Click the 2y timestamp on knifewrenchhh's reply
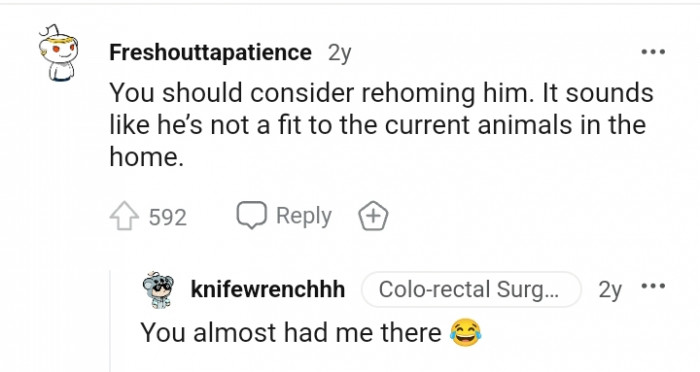Viewport: 700px width, 372px height. 610,290
